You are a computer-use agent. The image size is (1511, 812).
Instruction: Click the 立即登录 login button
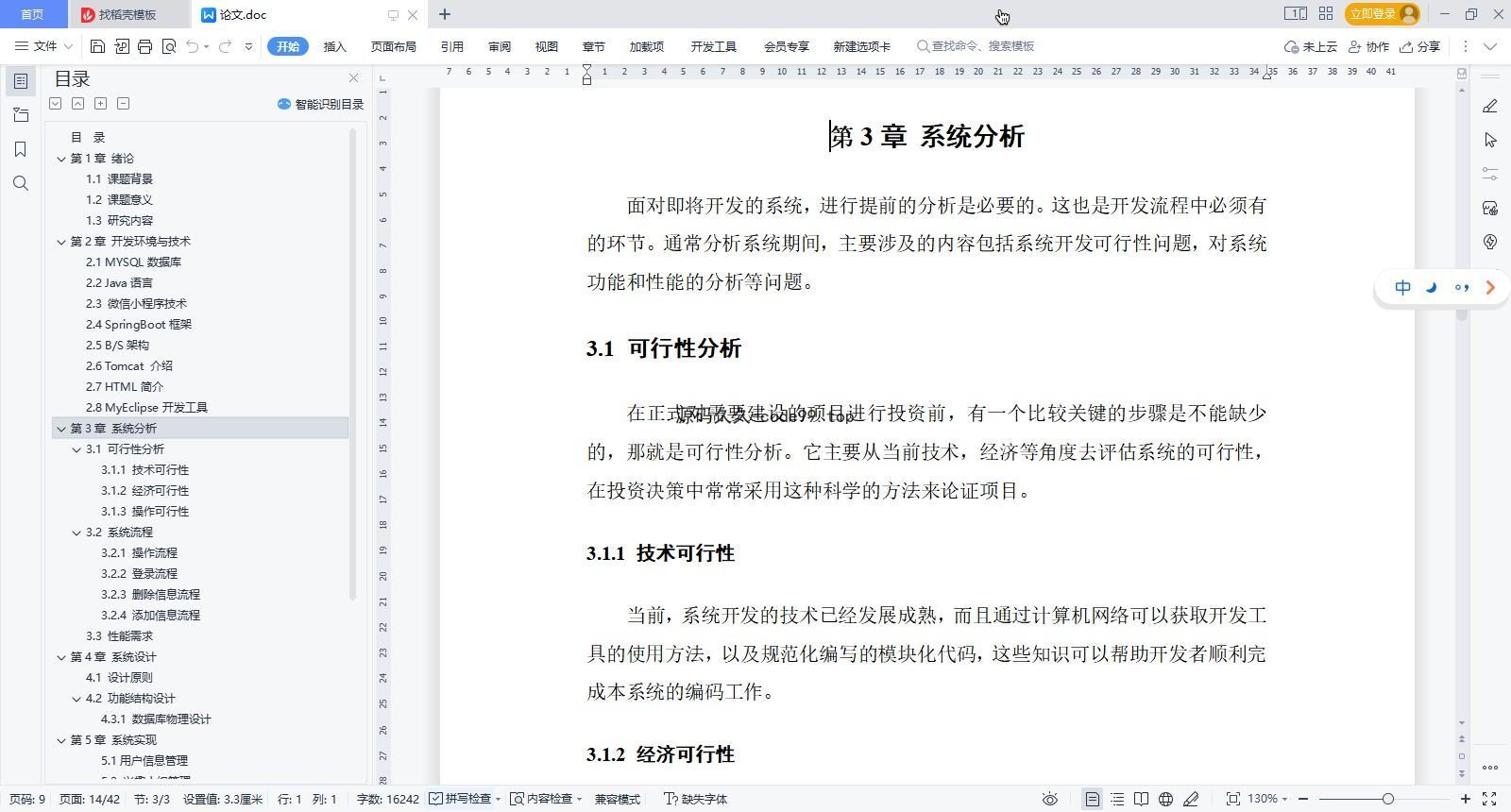point(1372,14)
